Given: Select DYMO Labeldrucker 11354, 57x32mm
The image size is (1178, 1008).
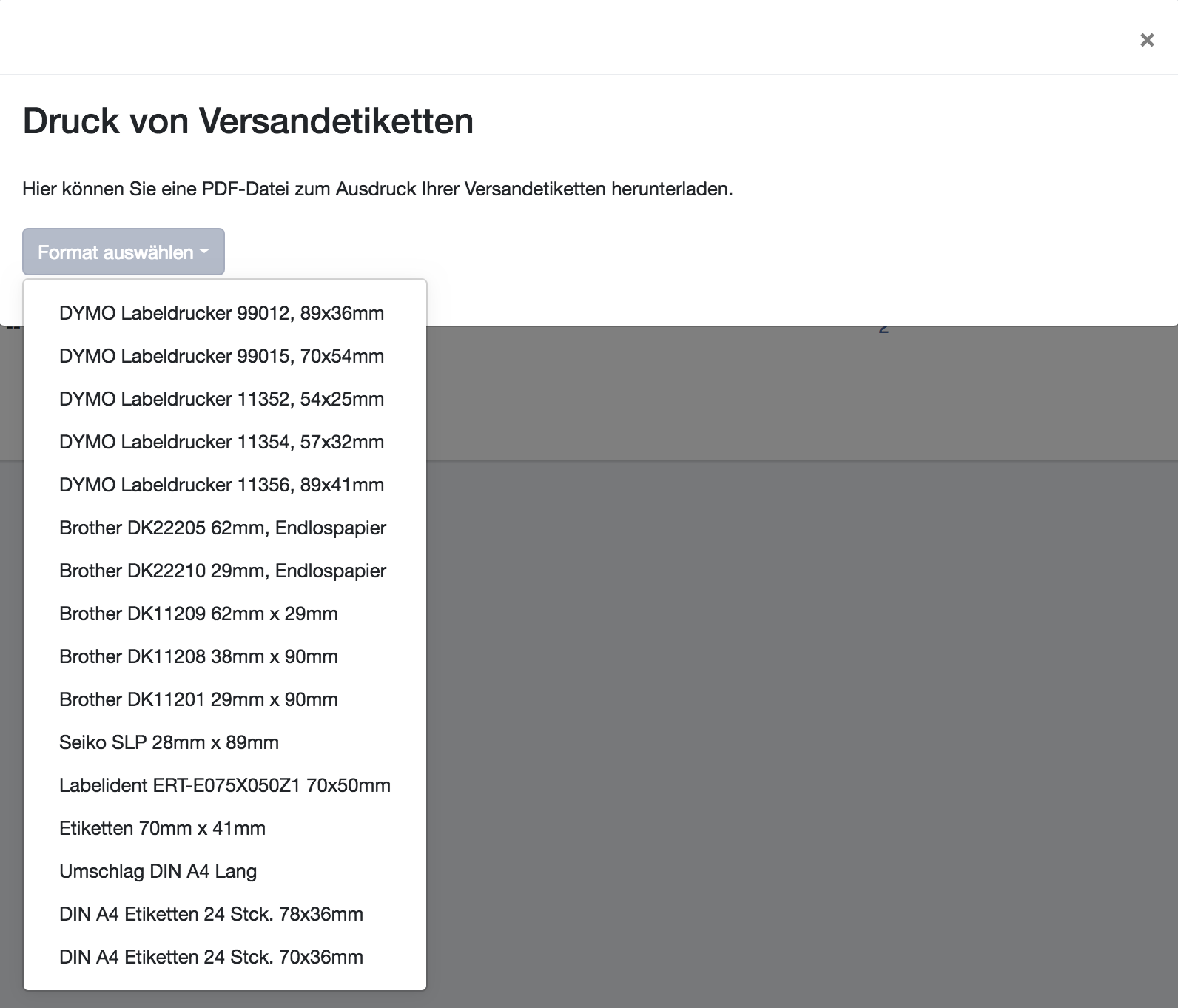Looking at the screenshot, I should (x=225, y=442).
